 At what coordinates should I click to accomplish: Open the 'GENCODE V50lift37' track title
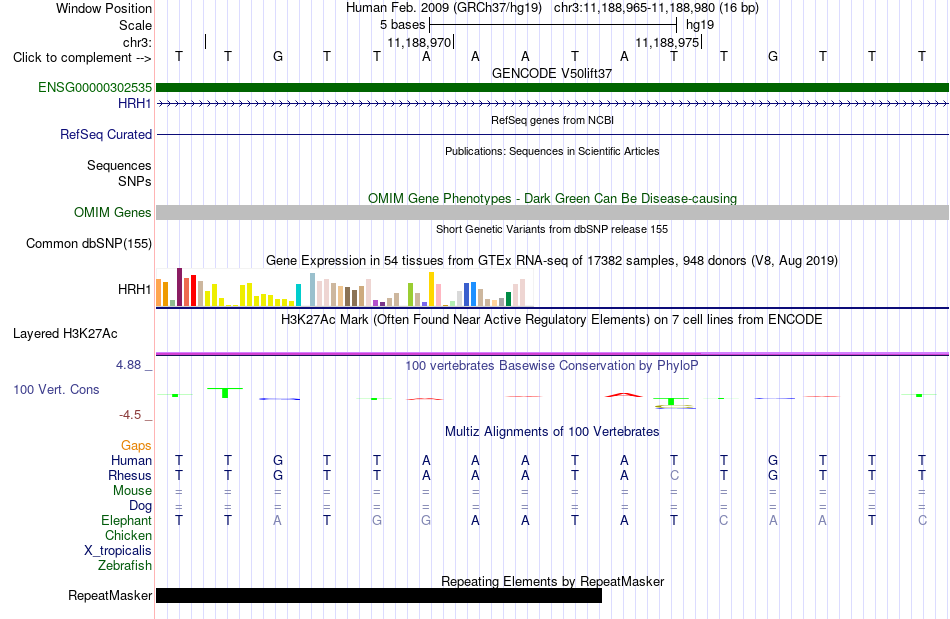(x=552, y=73)
